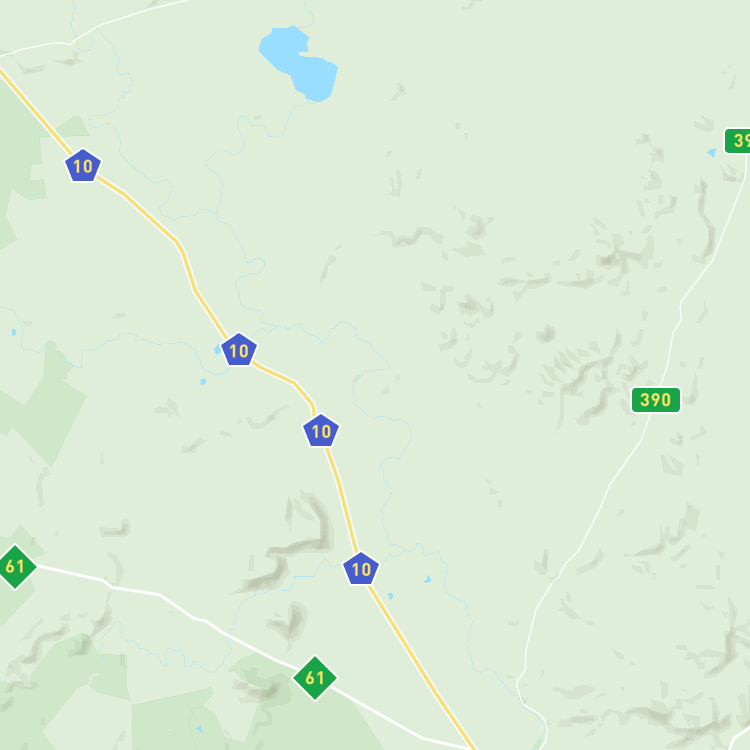Click the route 10 shield beside the small pond

click(x=239, y=350)
